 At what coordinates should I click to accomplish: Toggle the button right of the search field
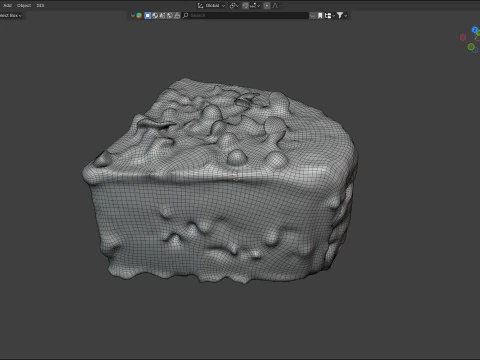[312, 15]
